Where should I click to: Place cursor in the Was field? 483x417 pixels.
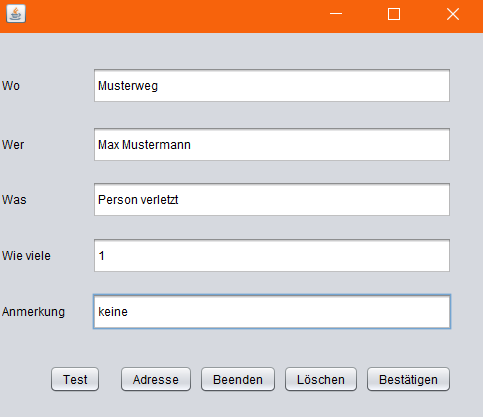(272, 199)
